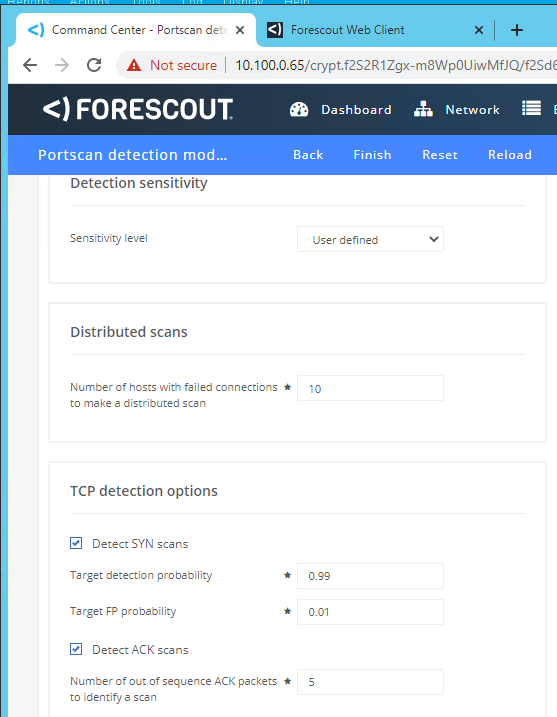The width and height of the screenshot is (557, 717).
Task: Close the Command Center tab
Action: pyautogui.click(x=240, y=30)
